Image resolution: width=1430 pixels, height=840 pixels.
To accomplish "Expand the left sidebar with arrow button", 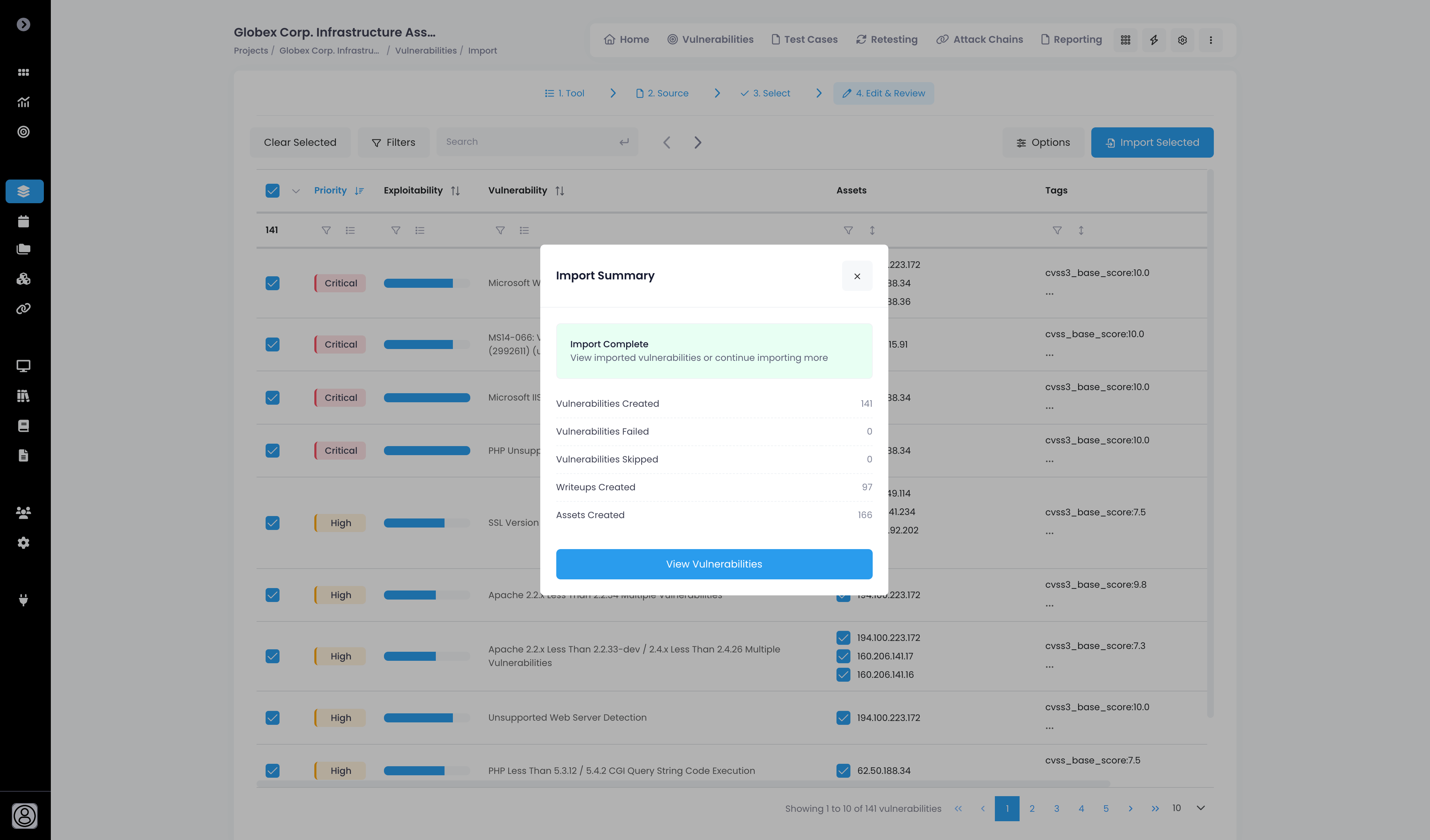I will (23, 24).
